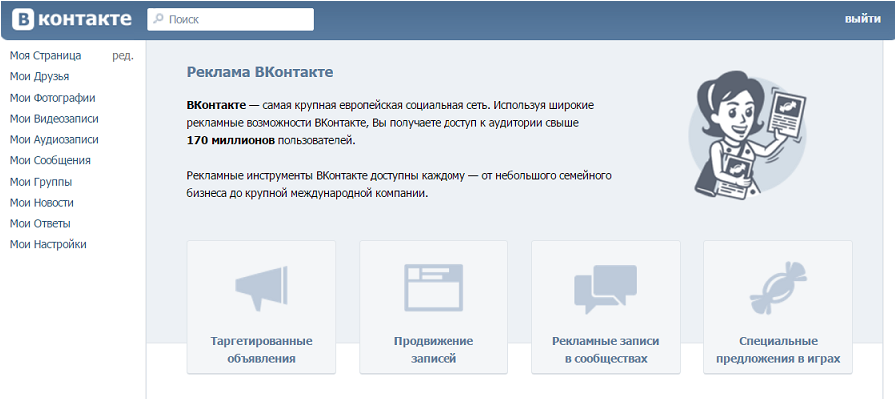Click the bold 170 миллионов text
The width and height of the screenshot is (895, 399).
click(x=231, y=140)
